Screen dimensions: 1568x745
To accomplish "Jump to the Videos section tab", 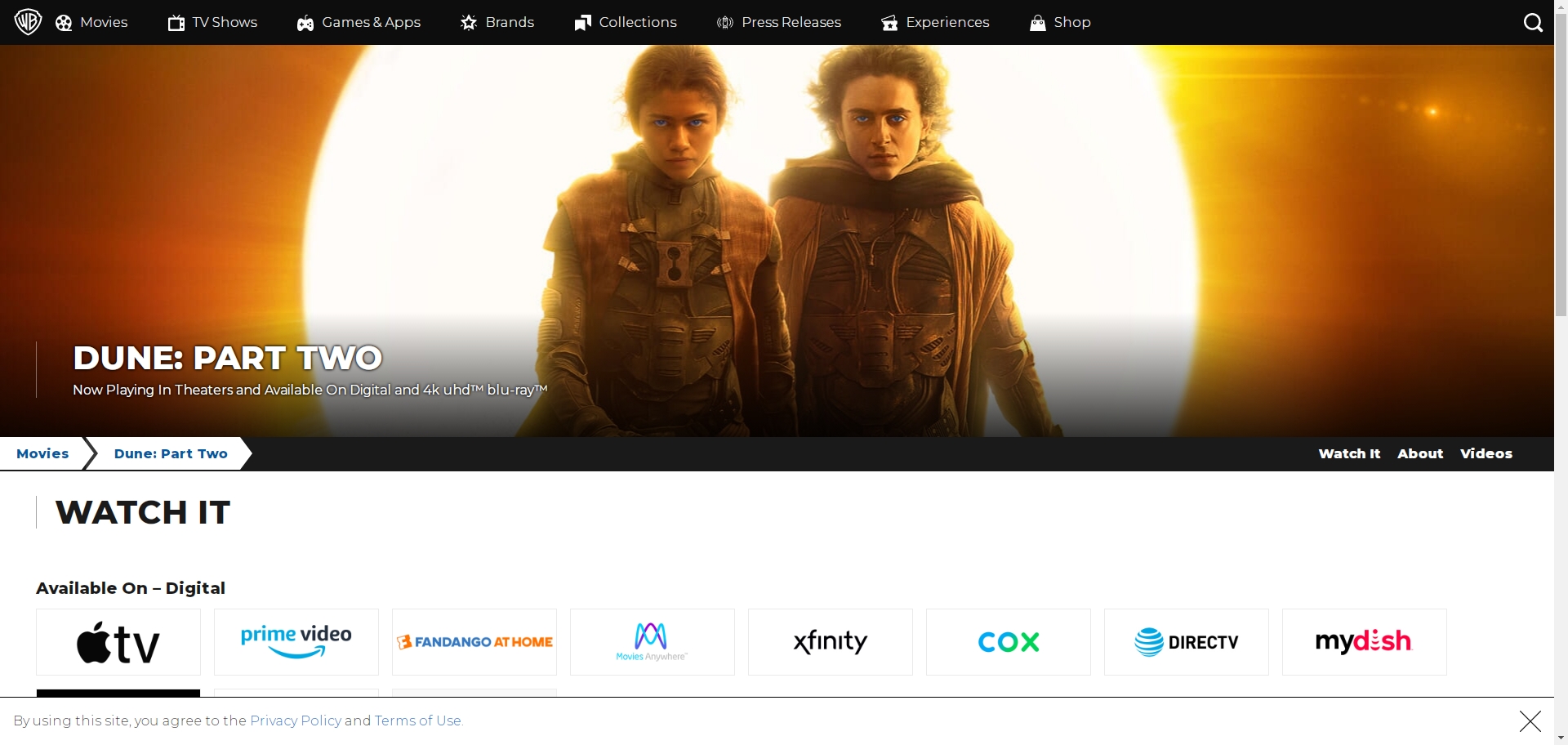I will coord(1486,453).
